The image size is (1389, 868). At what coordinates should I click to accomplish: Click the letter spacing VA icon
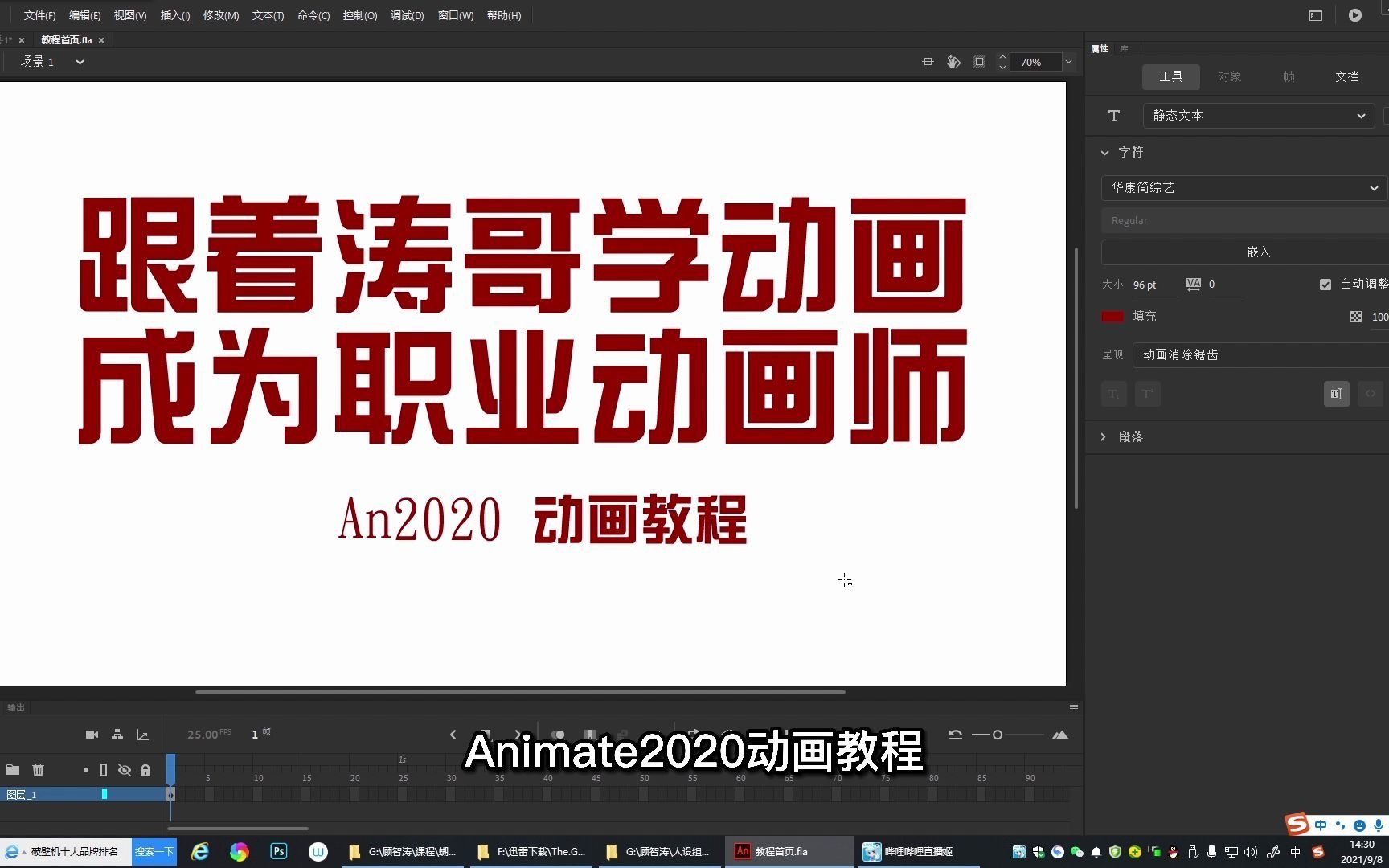coord(1193,285)
